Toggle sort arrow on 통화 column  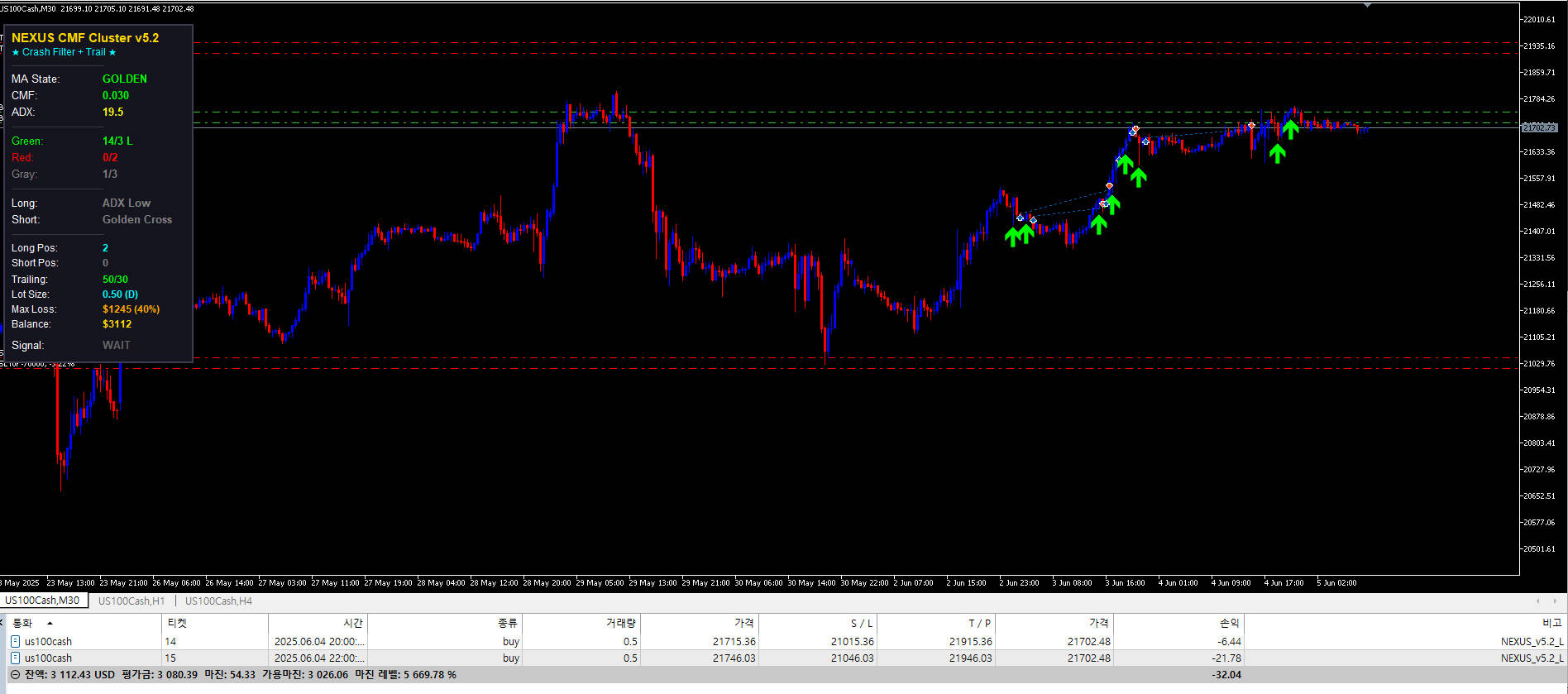pos(50,623)
